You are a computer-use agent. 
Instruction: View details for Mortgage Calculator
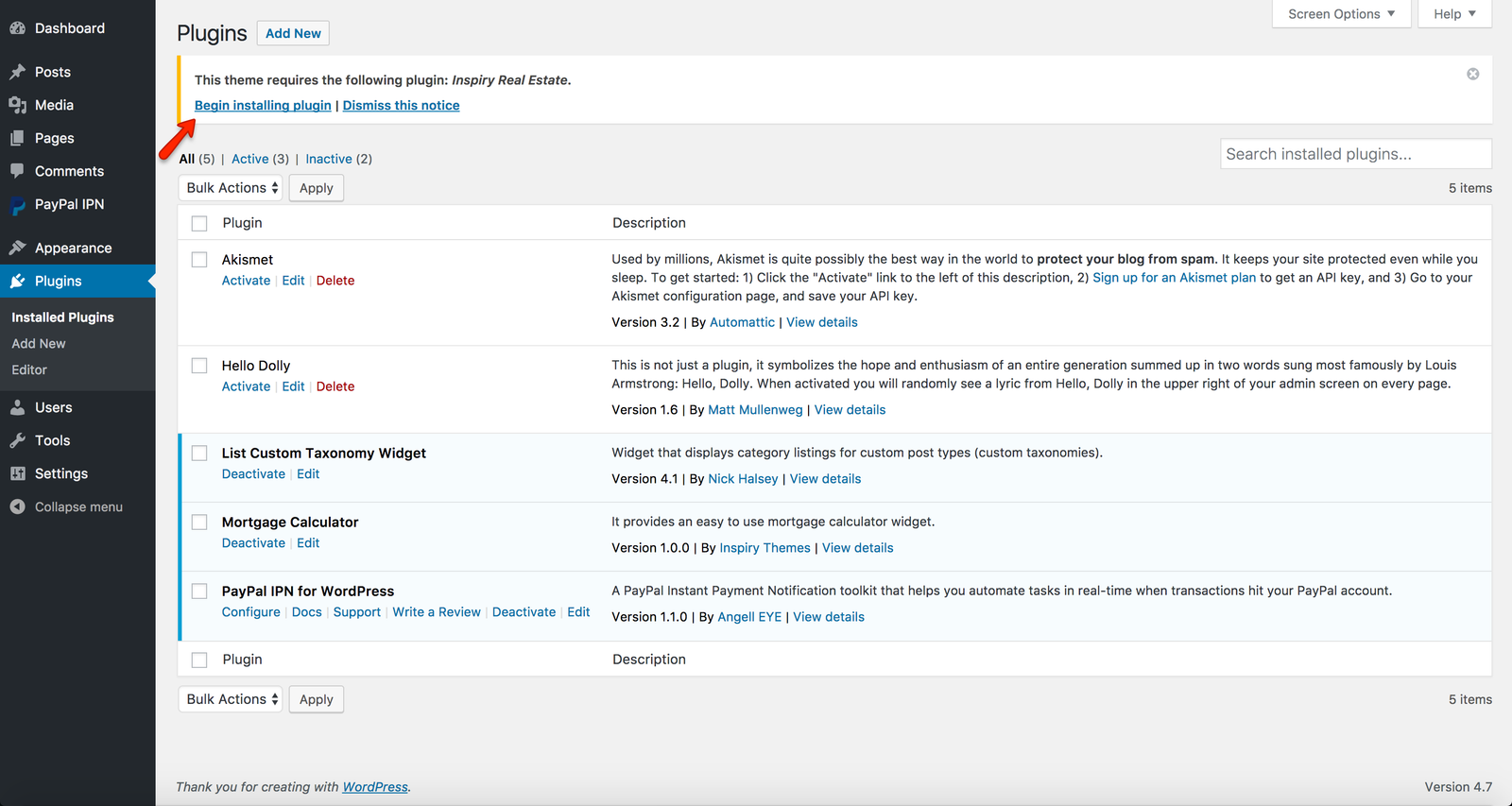[x=857, y=548]
